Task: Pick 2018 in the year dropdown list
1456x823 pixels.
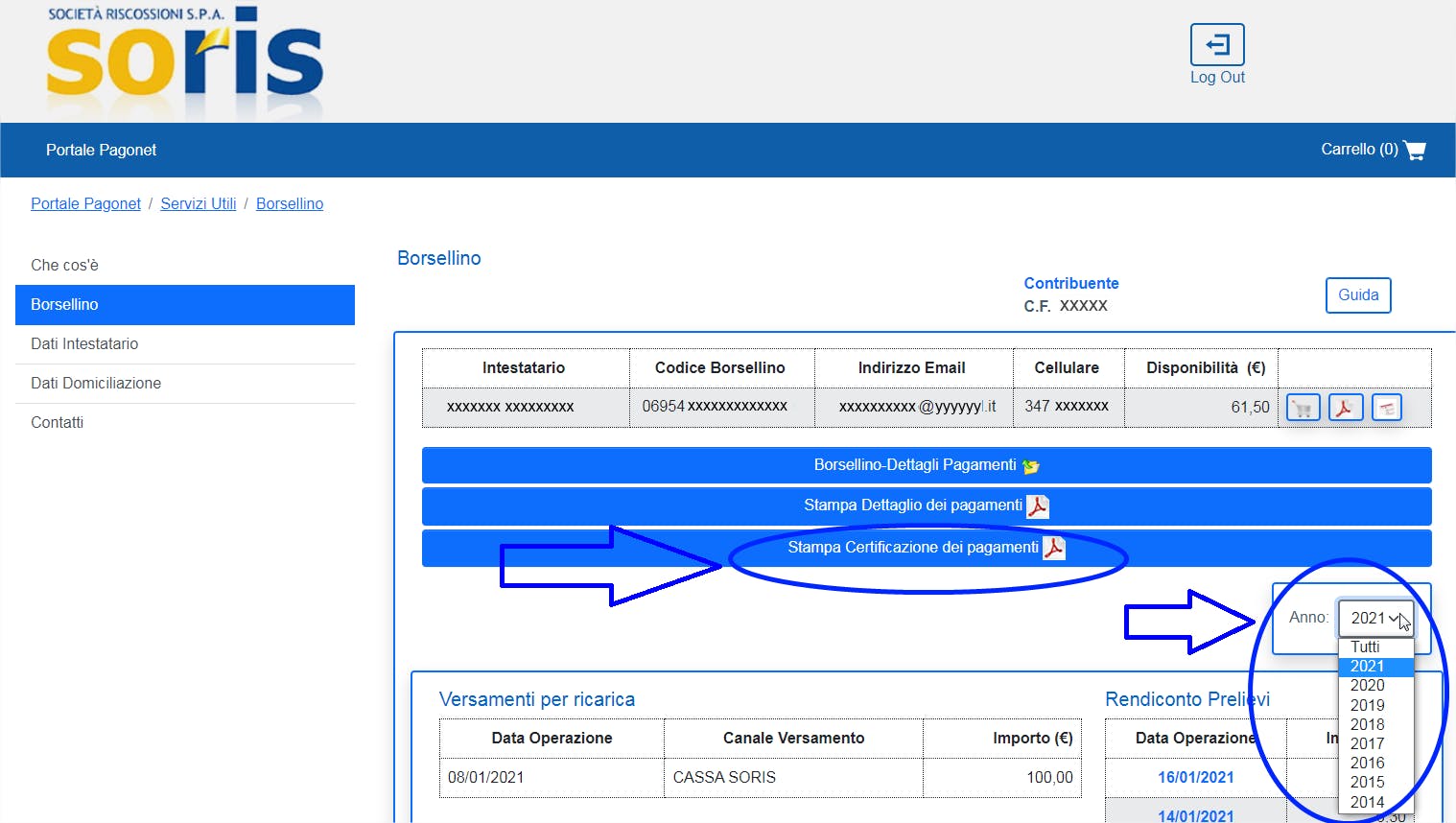Action: tap(1367, 724)
